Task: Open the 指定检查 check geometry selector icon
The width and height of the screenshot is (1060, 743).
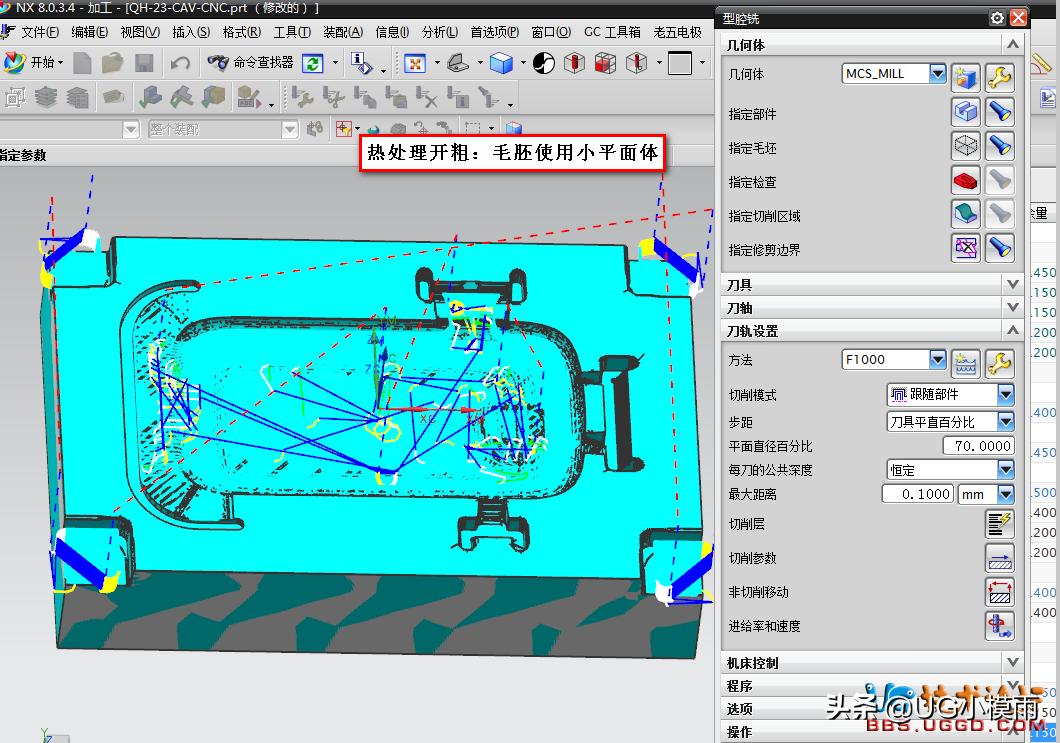Action: coord(965,179)
